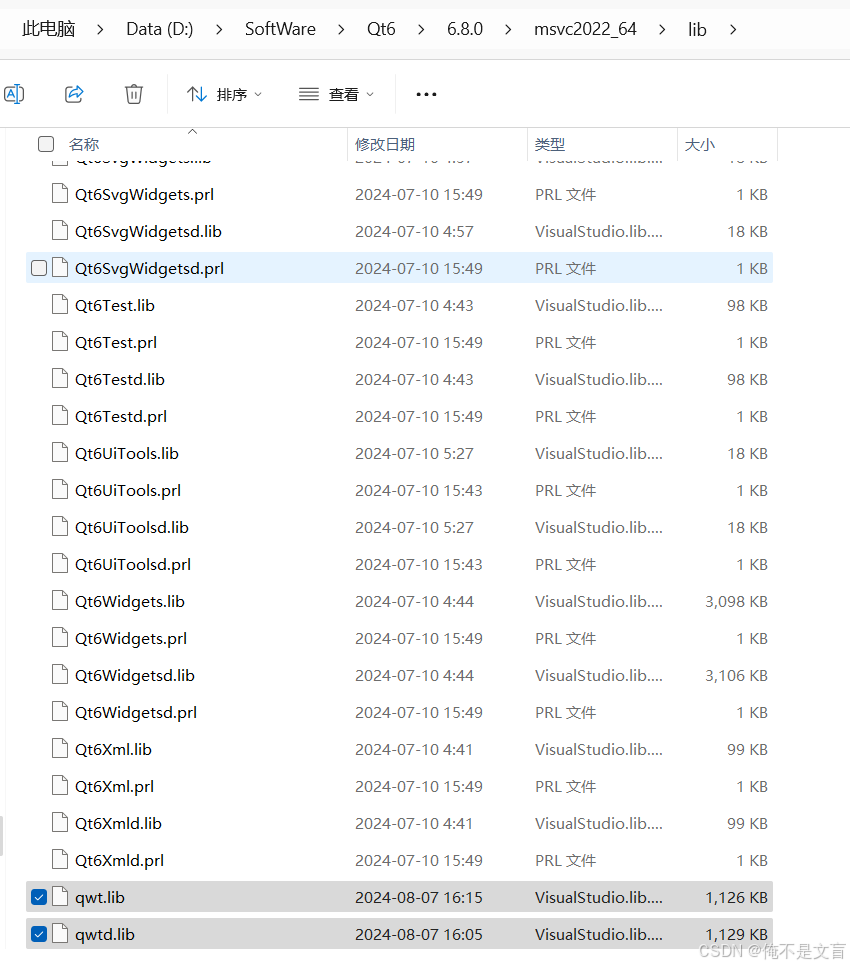Open the three-dots more options menu

coord(426,94)
